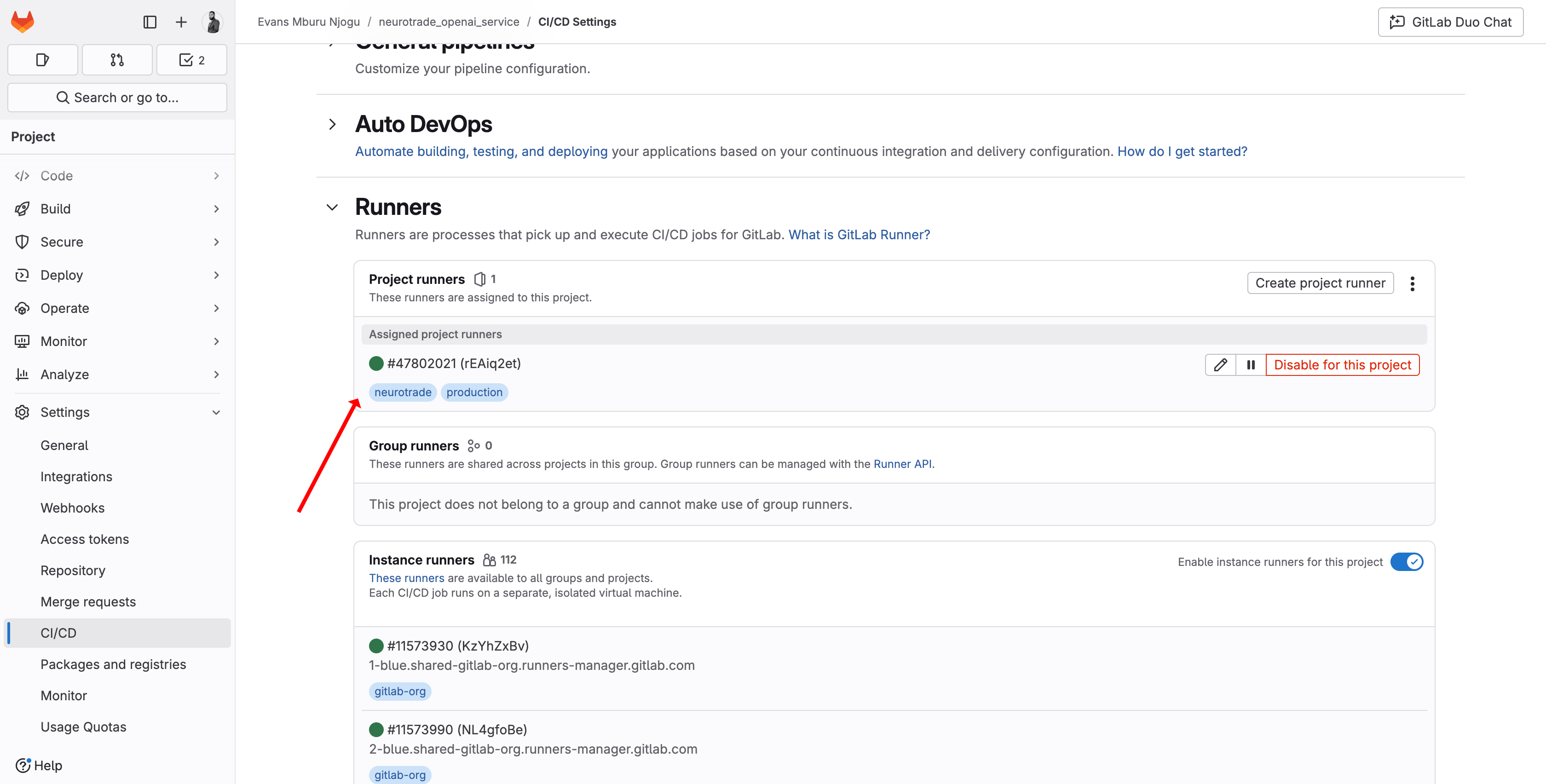
Task: Click Disable for this project button
Action: pos(1342,365)
